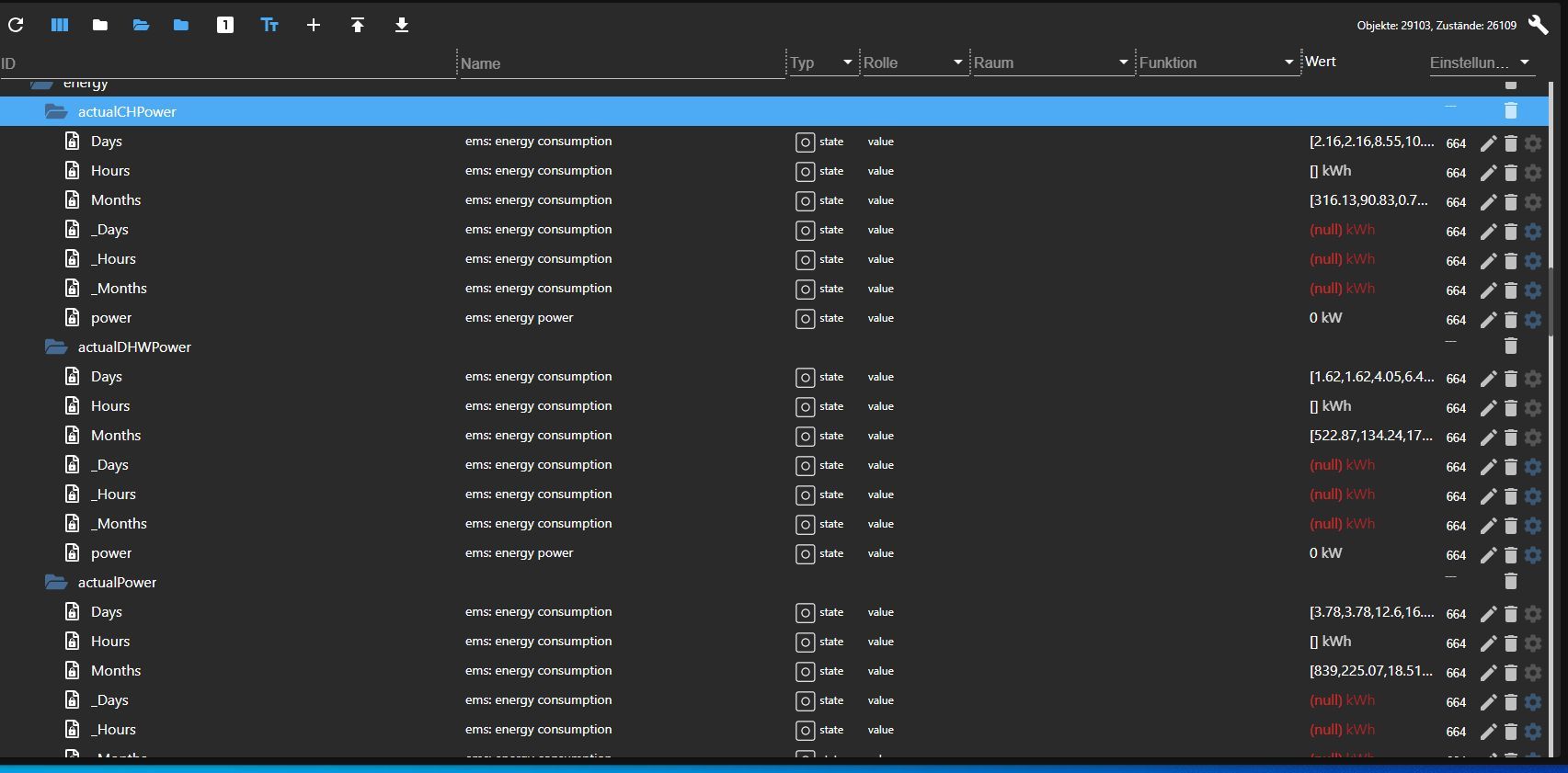Edit actualDHWPower Days value with pencil
The height and width of the screenshot is (773, 1568).
(1488, 379)
